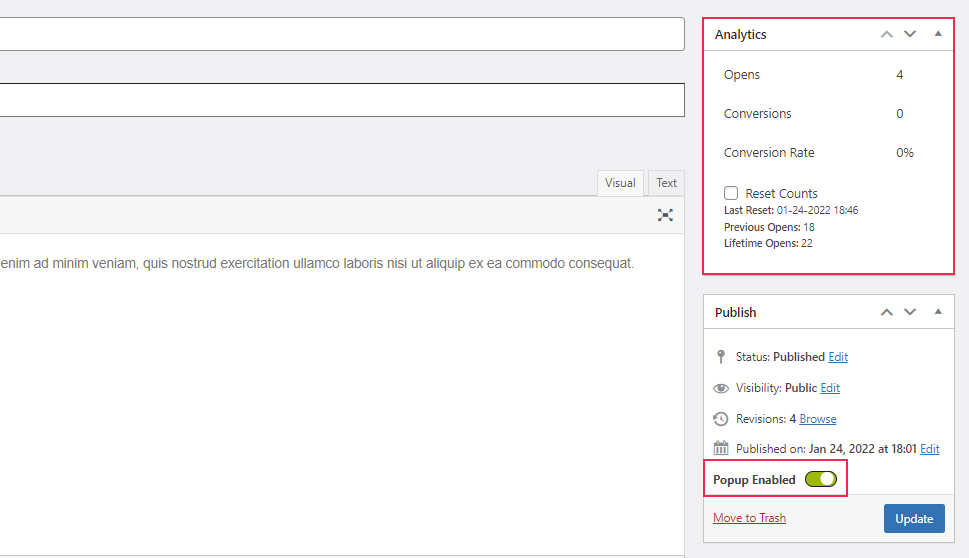
Task: Click the revisions history clock icon
Action: (721, 418)
